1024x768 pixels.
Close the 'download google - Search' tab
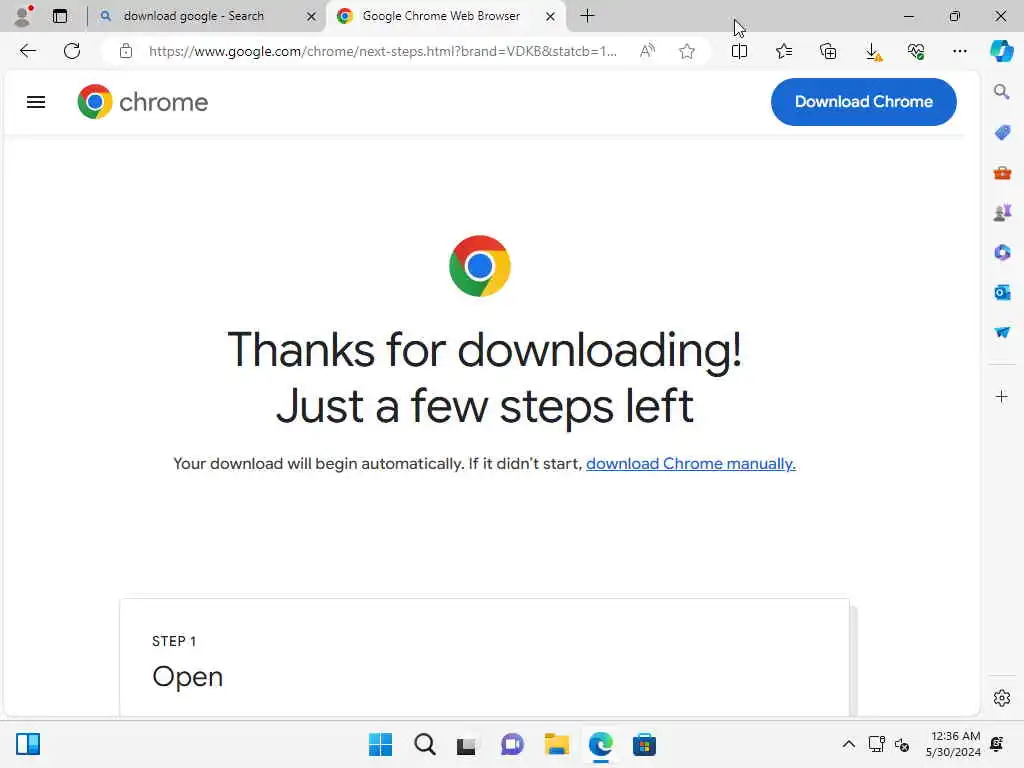pos(312,16)
